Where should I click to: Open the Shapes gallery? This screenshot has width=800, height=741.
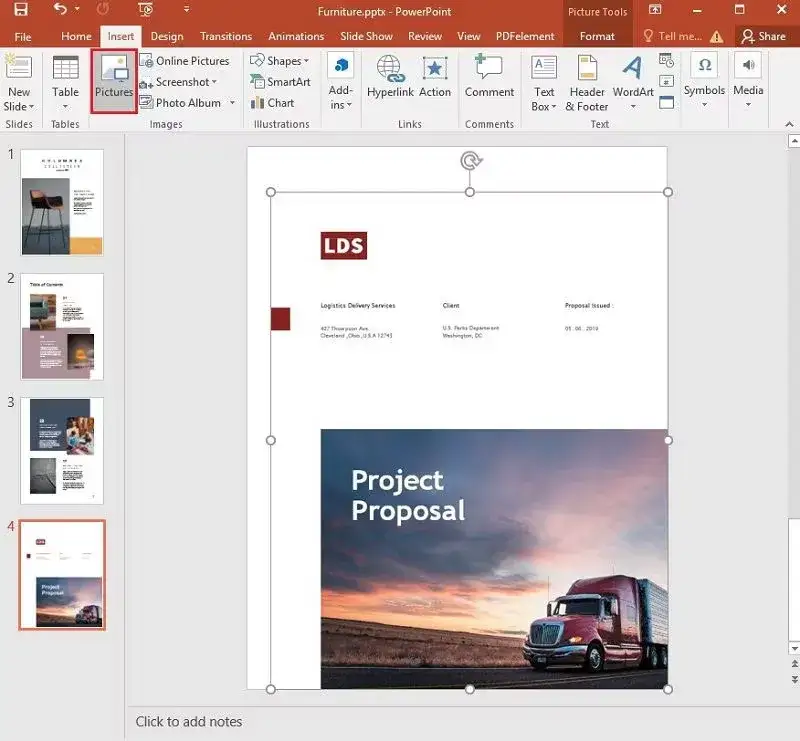[x=280, y=61]
